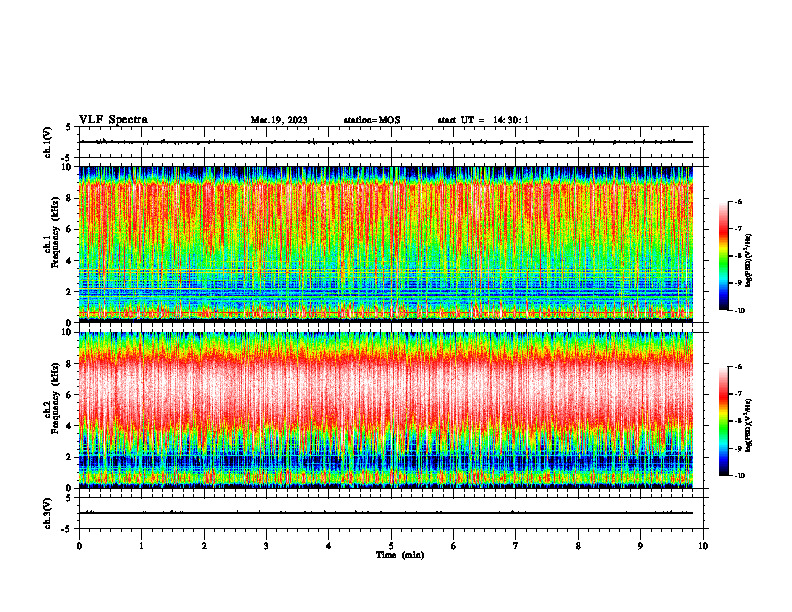Viewport: 792px width, 612px height.
Task: Select the "Mar.19, 2023" date label
Action: click(279, 120)
